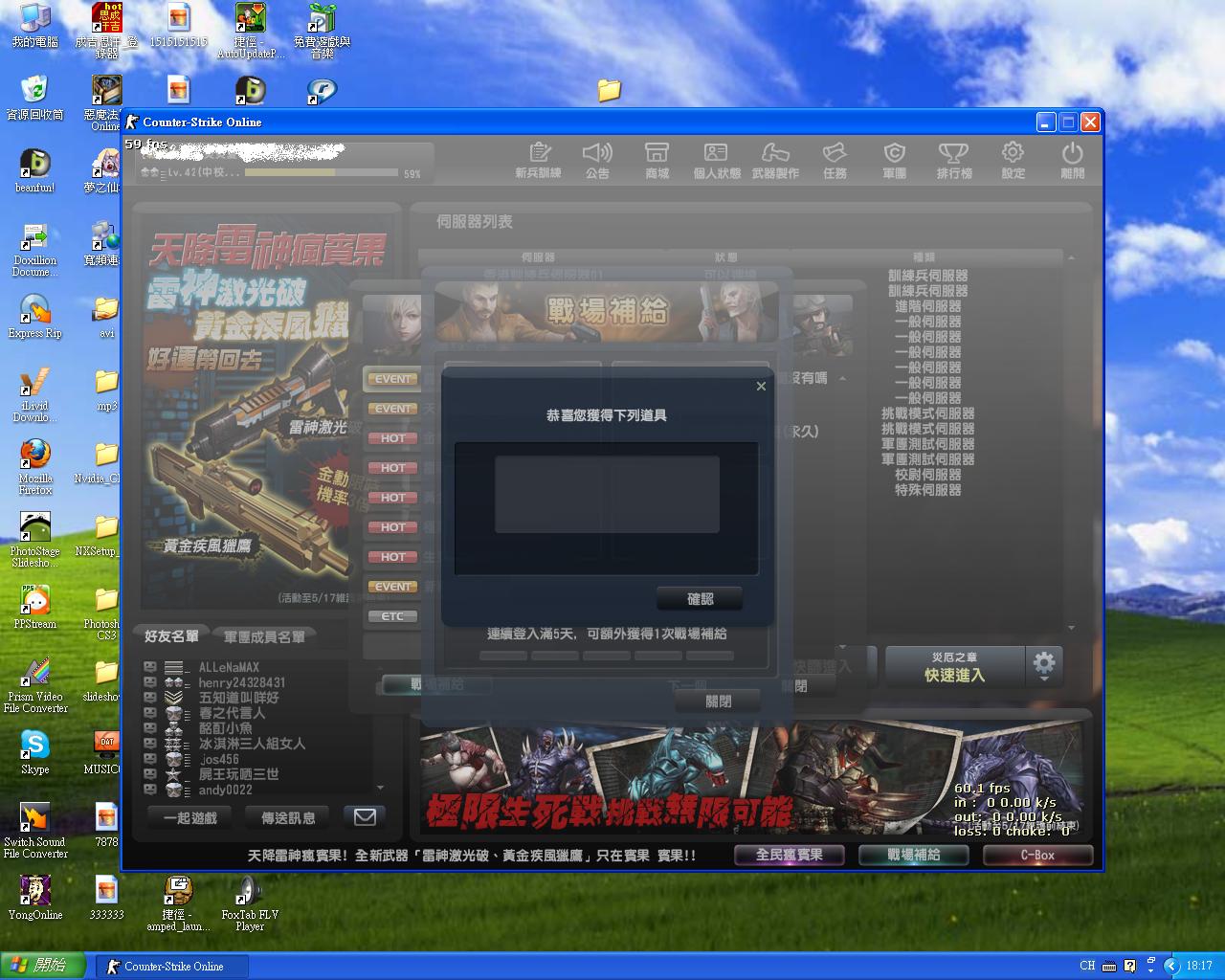Select the FoxTab FLV Player desktop icon
Image resolution: width=1225 pixels, height=980 pixels.
coord(250,903)
